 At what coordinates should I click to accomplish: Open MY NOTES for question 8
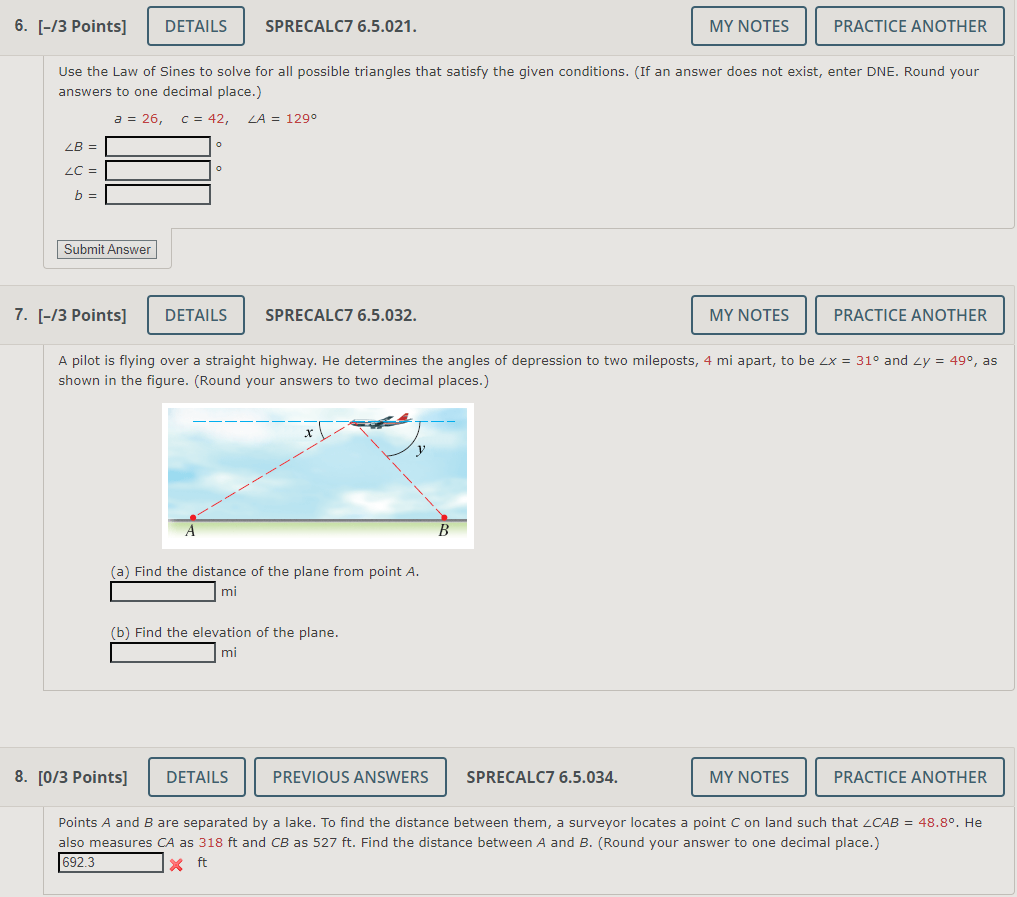coord(748,777)
